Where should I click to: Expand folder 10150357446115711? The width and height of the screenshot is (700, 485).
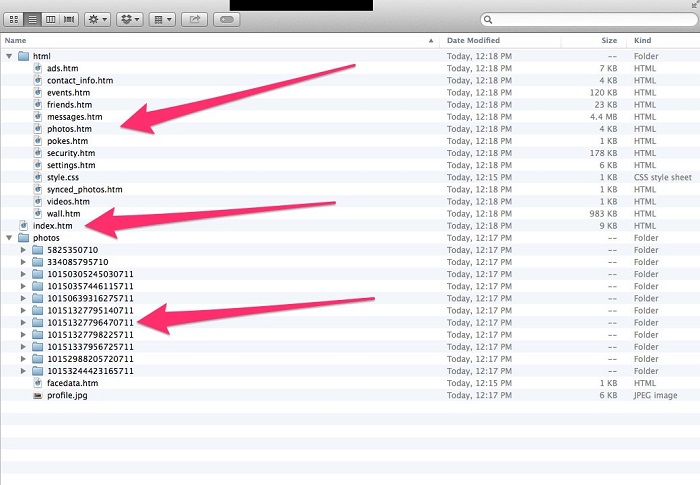point(23,286)
